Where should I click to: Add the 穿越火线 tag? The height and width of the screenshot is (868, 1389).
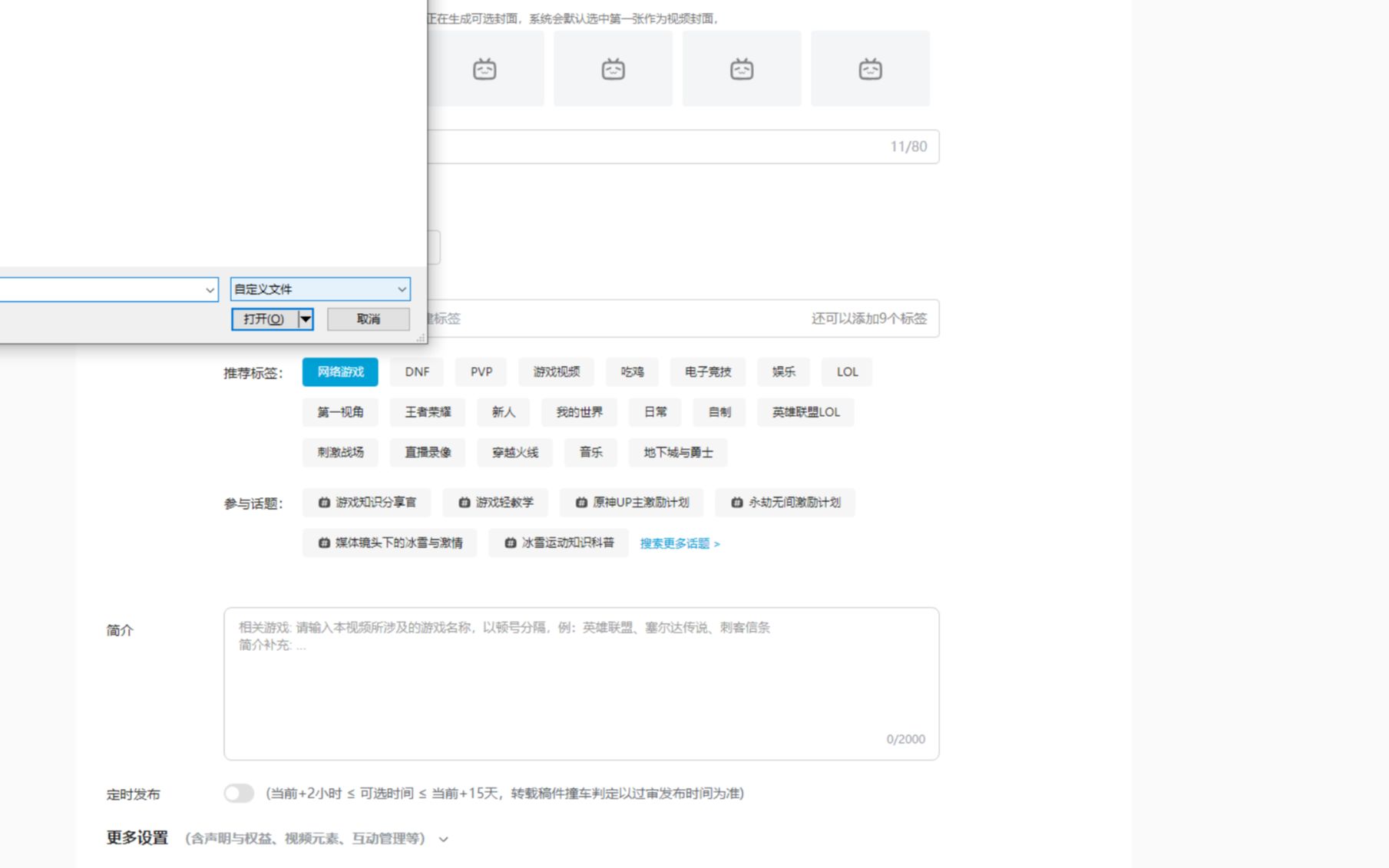tap(515, 453)
